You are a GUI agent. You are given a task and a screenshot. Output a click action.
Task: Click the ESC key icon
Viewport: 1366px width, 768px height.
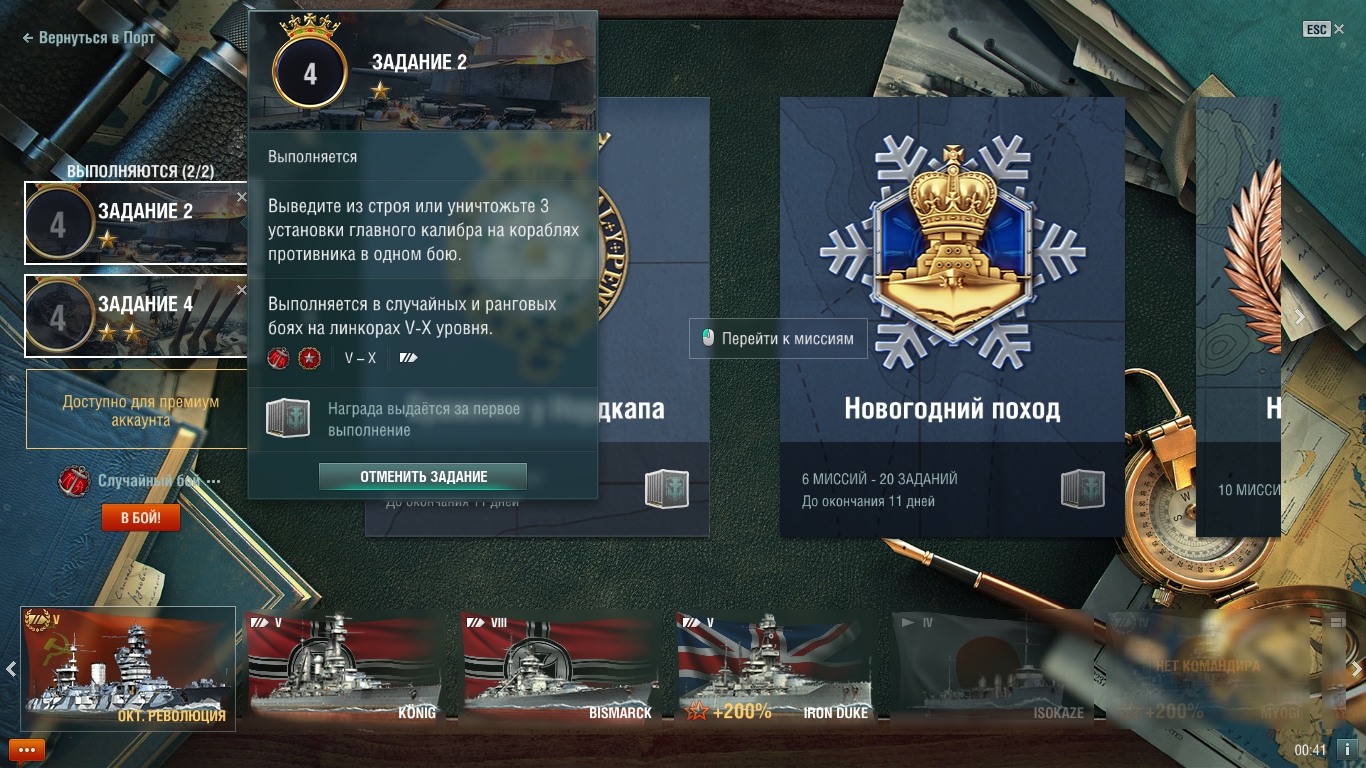pos(1317,30)
